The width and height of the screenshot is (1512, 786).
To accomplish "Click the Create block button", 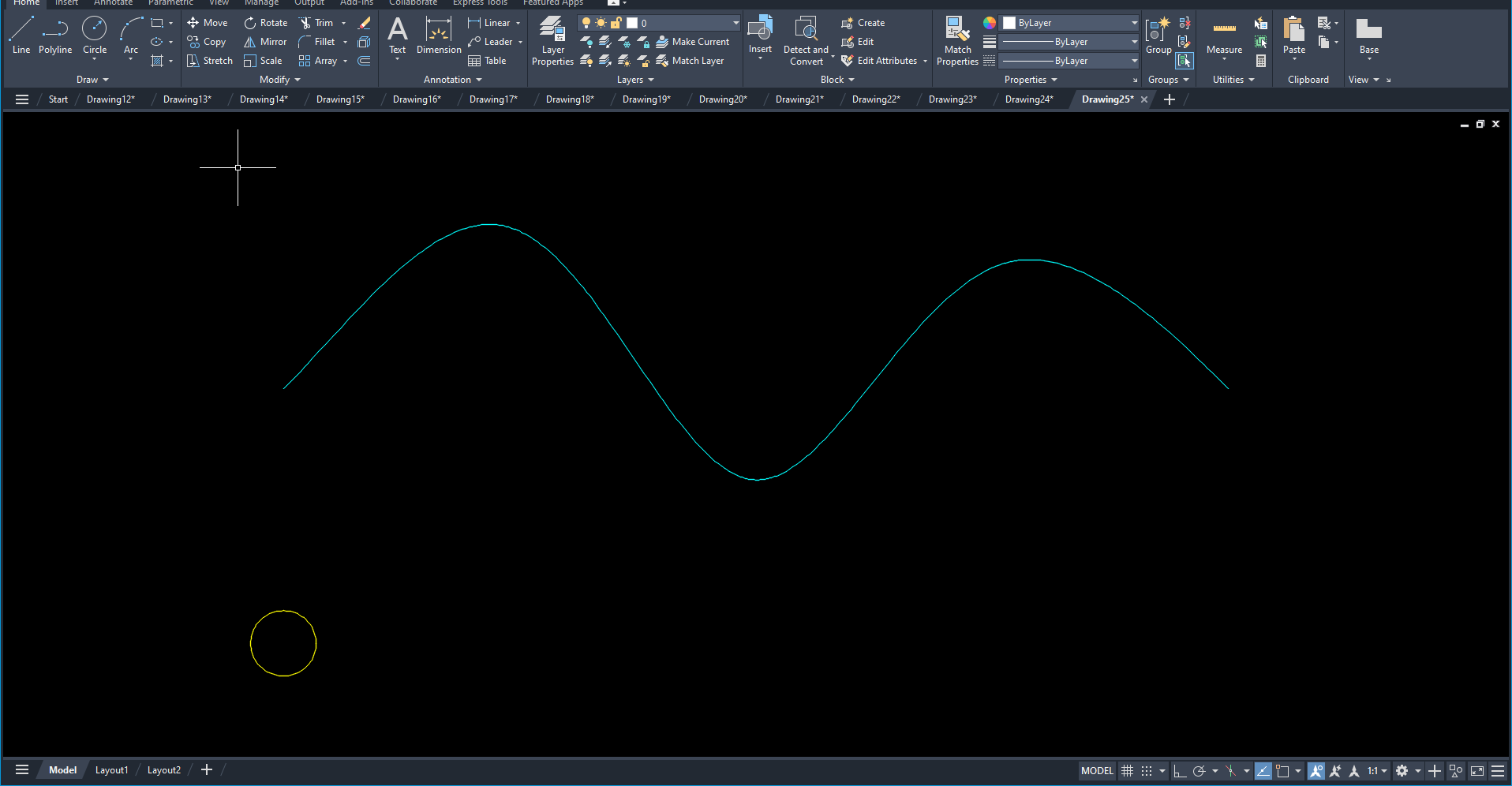I will [x=863, y=23].
